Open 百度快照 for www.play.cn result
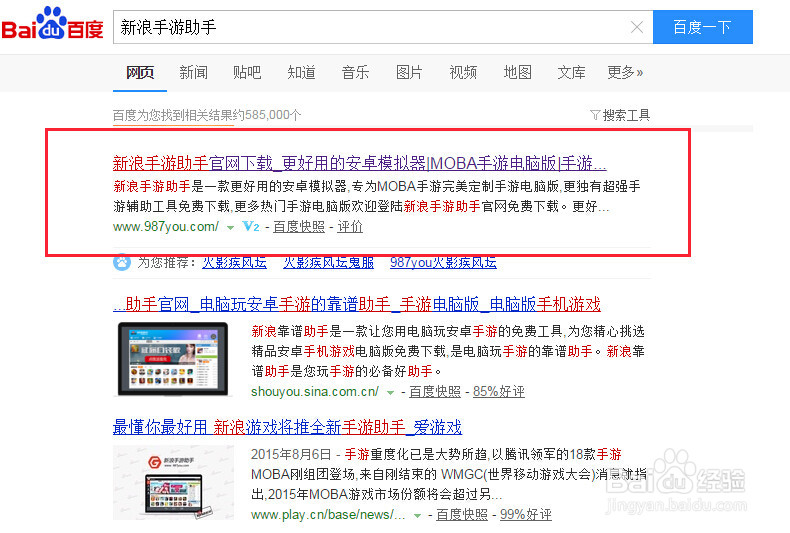The height and width of the screenshot is (533, 790). (x=462, y=514)
